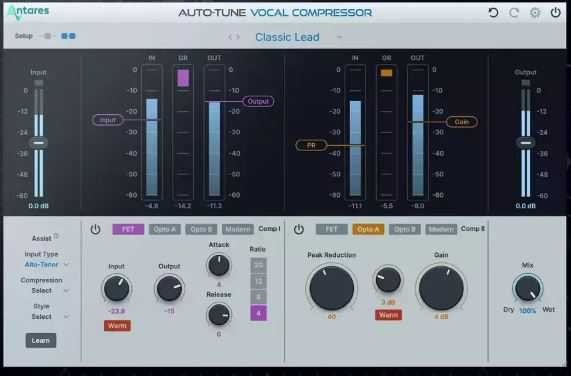Open the settings gear icon
The width and height of the screenshot is (571, 376).
tap(535, 13)
